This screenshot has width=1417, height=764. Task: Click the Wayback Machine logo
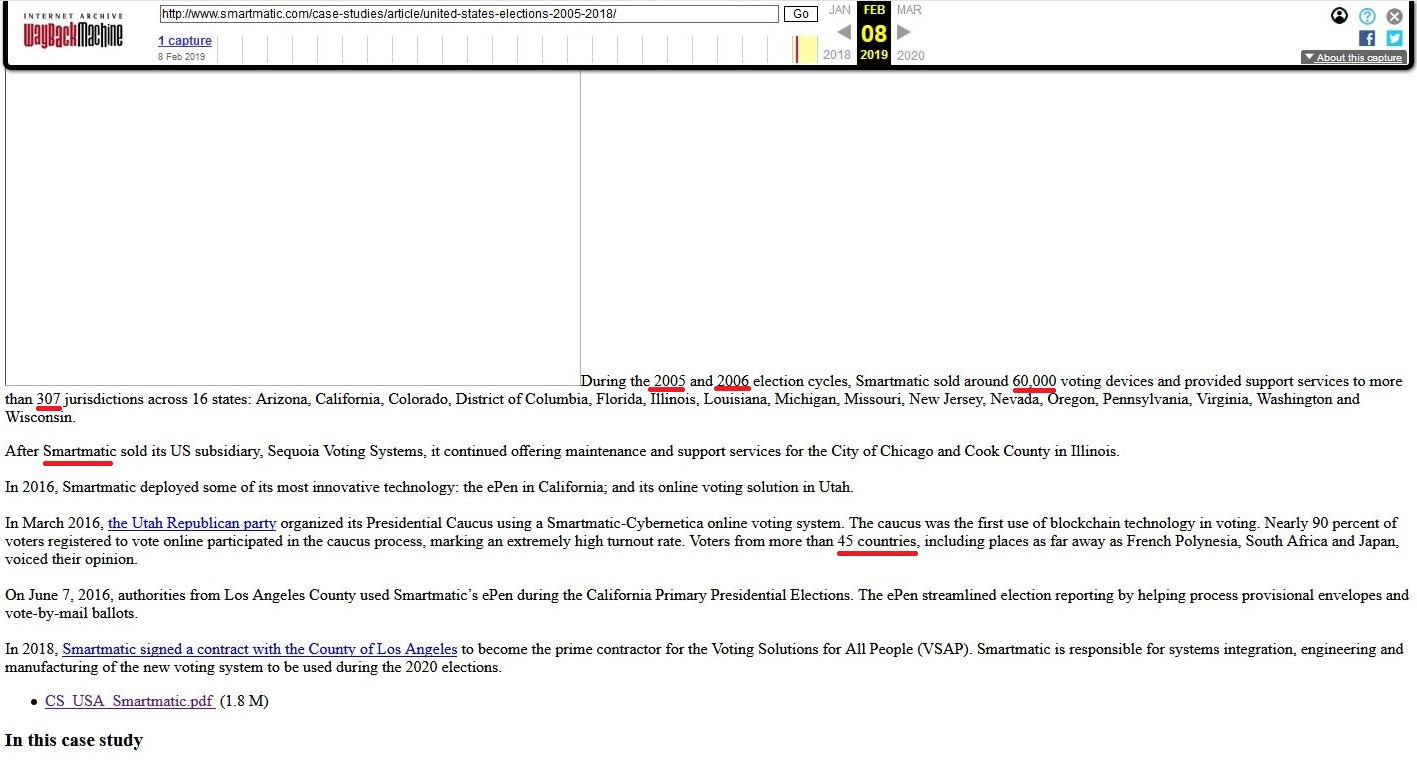73,31
